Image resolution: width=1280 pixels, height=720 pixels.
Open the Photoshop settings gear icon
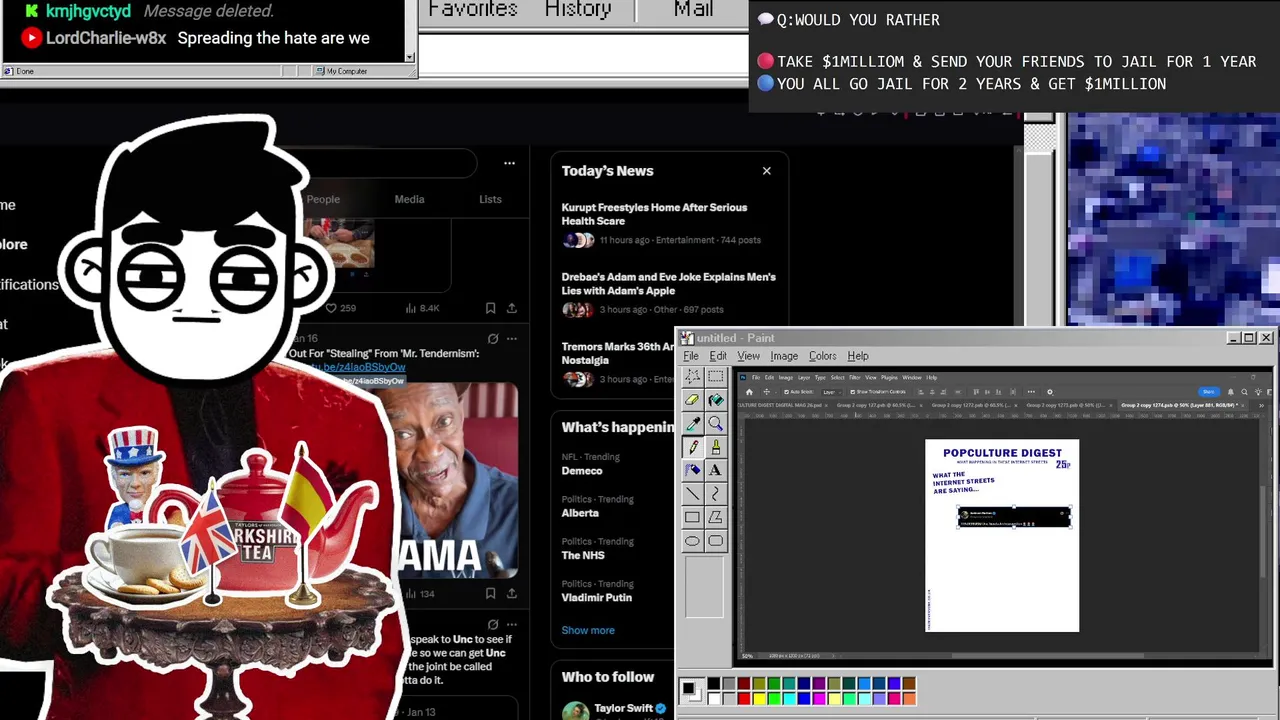pos(1050,392)
